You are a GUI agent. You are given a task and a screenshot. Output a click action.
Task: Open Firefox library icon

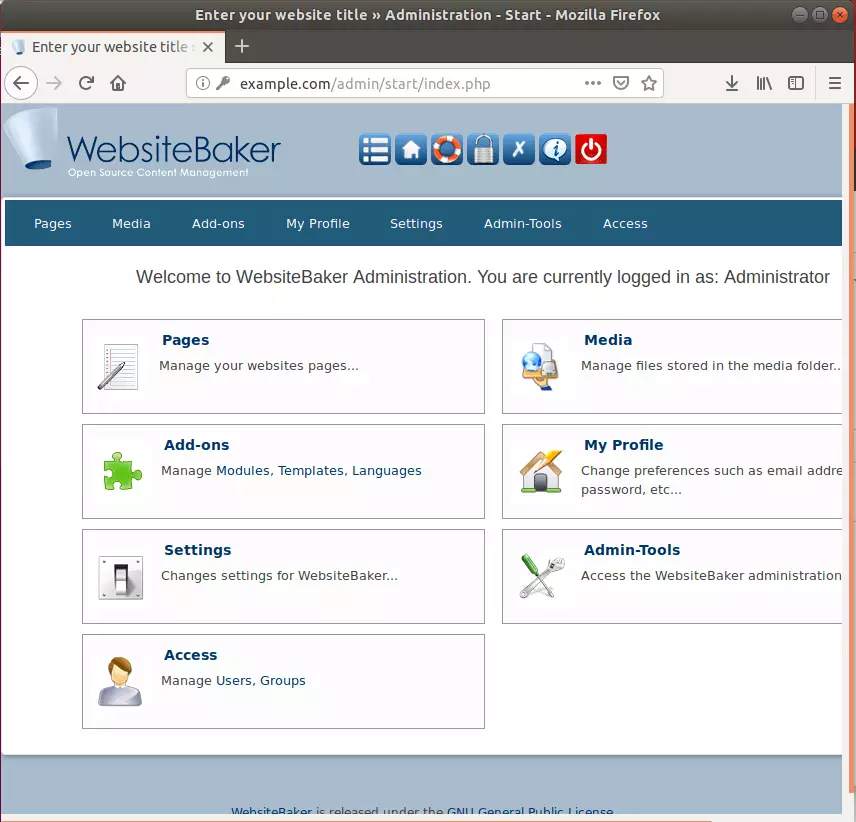click(764, 84)
